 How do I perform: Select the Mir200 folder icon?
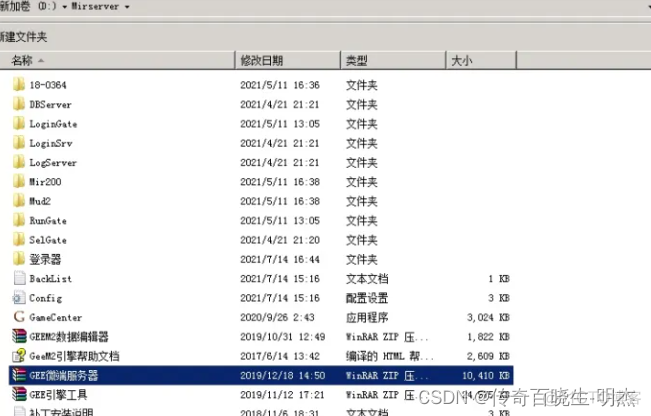19,181
